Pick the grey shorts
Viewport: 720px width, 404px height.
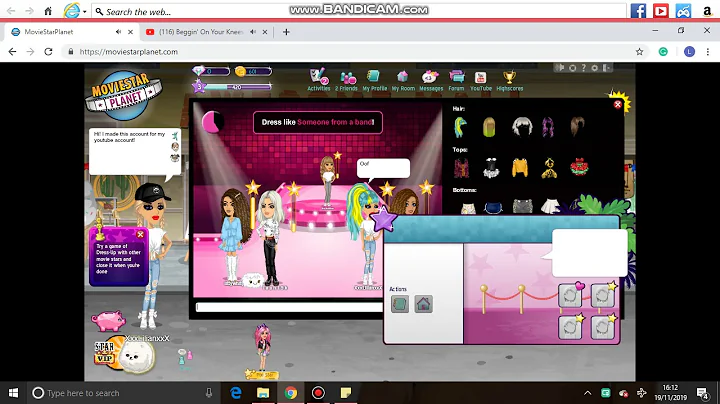[523, 206]
